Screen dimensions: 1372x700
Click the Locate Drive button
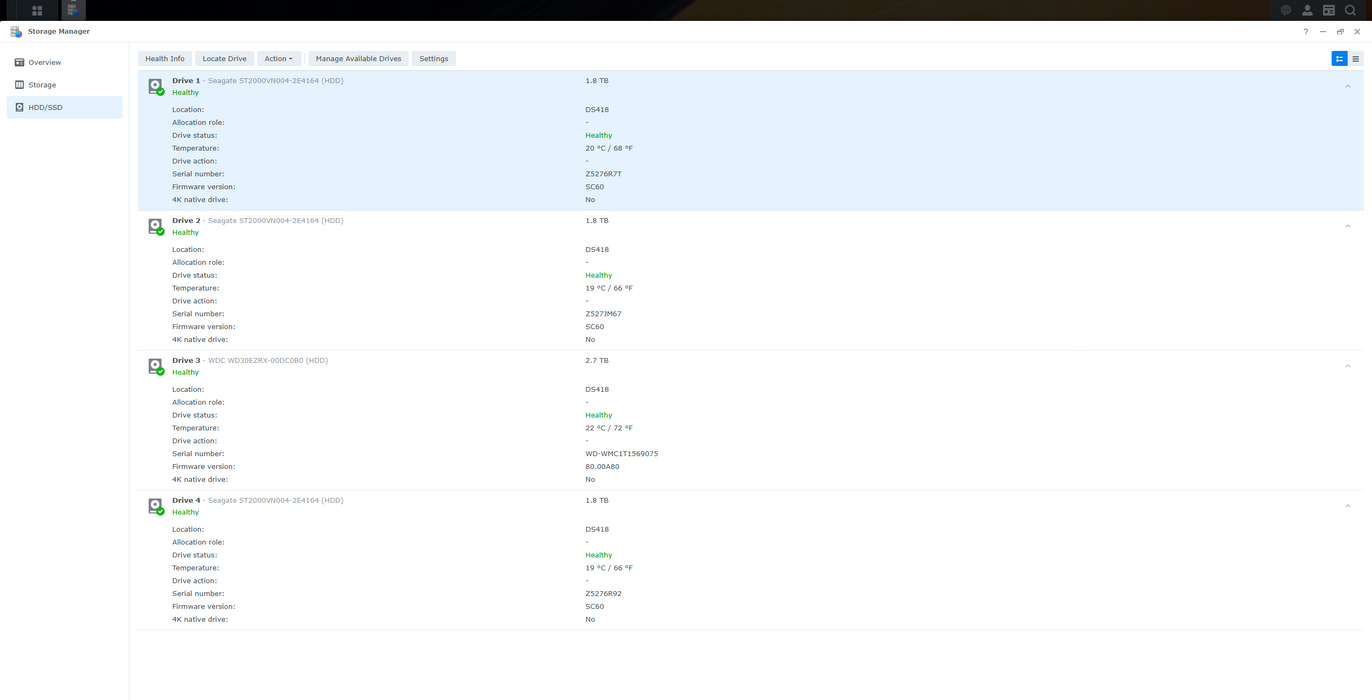coord(224,59)
